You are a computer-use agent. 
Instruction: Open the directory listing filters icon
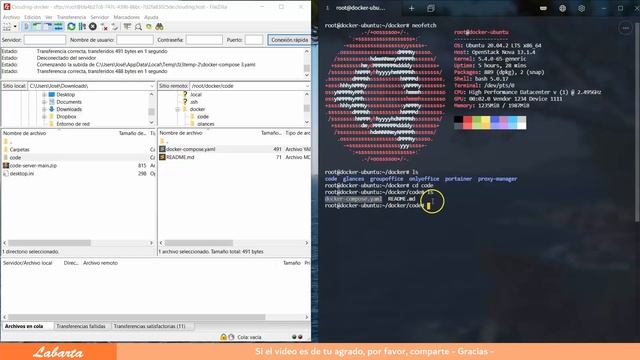[x=127, y=27]
